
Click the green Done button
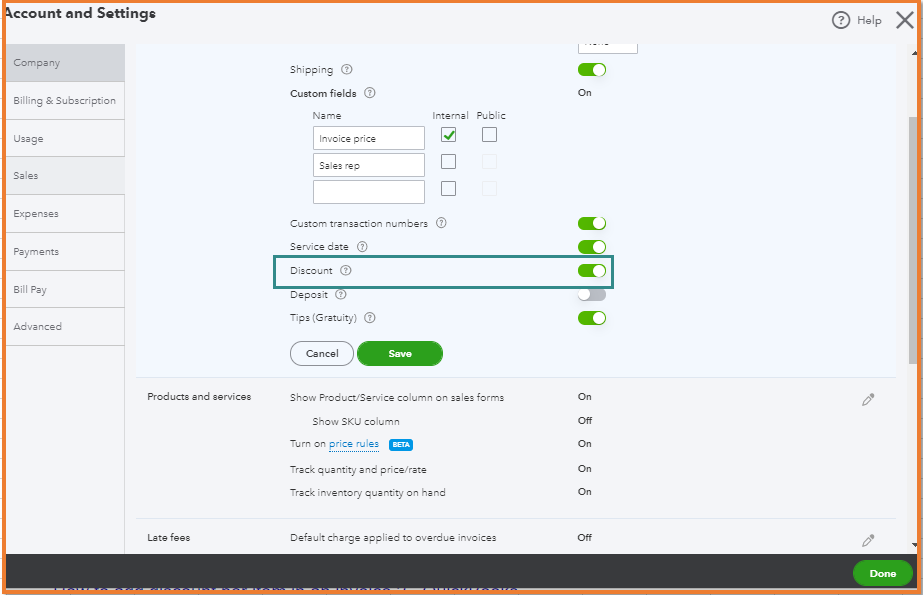pyautogui.click(x=882, y=573)
